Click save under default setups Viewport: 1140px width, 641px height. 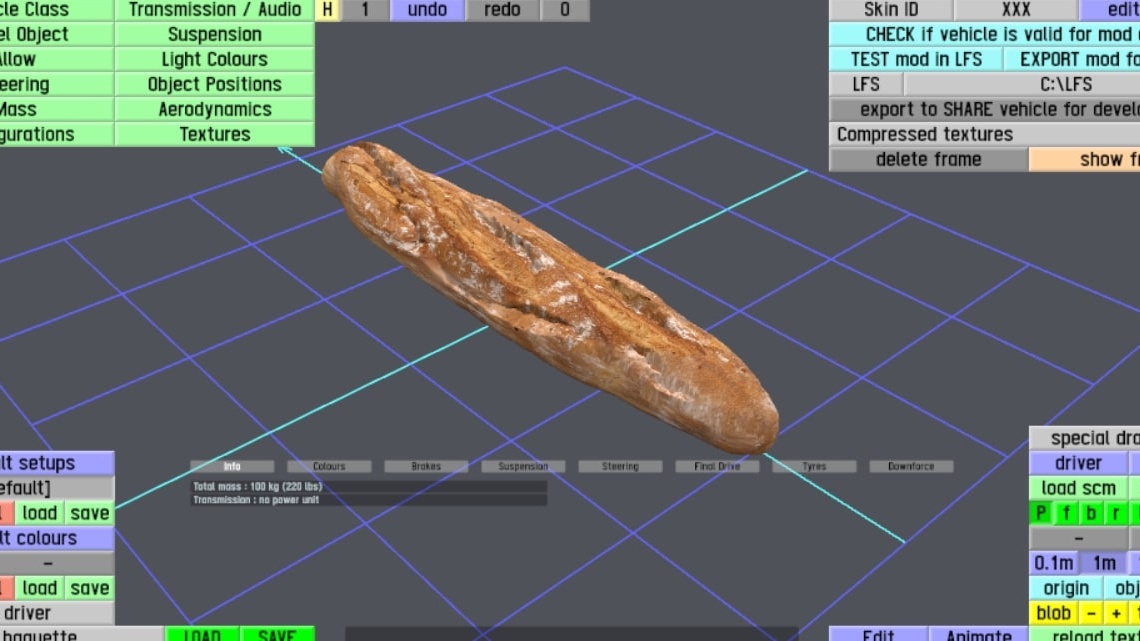point(89,513)
